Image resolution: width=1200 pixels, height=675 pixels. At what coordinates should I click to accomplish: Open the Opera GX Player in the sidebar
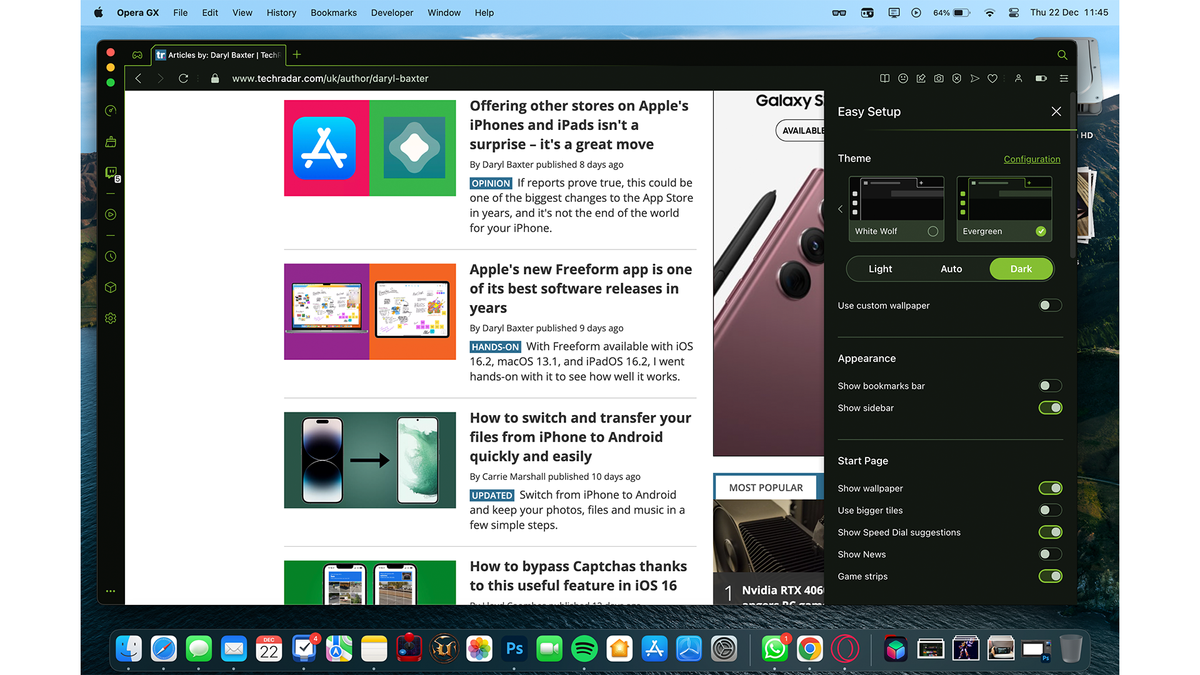110,214
